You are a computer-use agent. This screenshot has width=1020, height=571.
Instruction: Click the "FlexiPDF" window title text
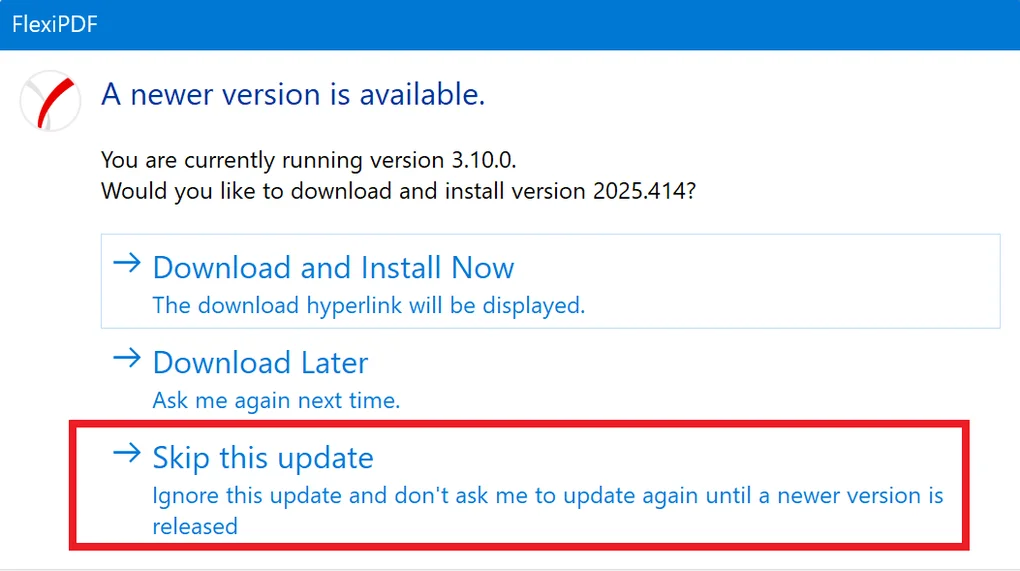click(x=53, y=24)
